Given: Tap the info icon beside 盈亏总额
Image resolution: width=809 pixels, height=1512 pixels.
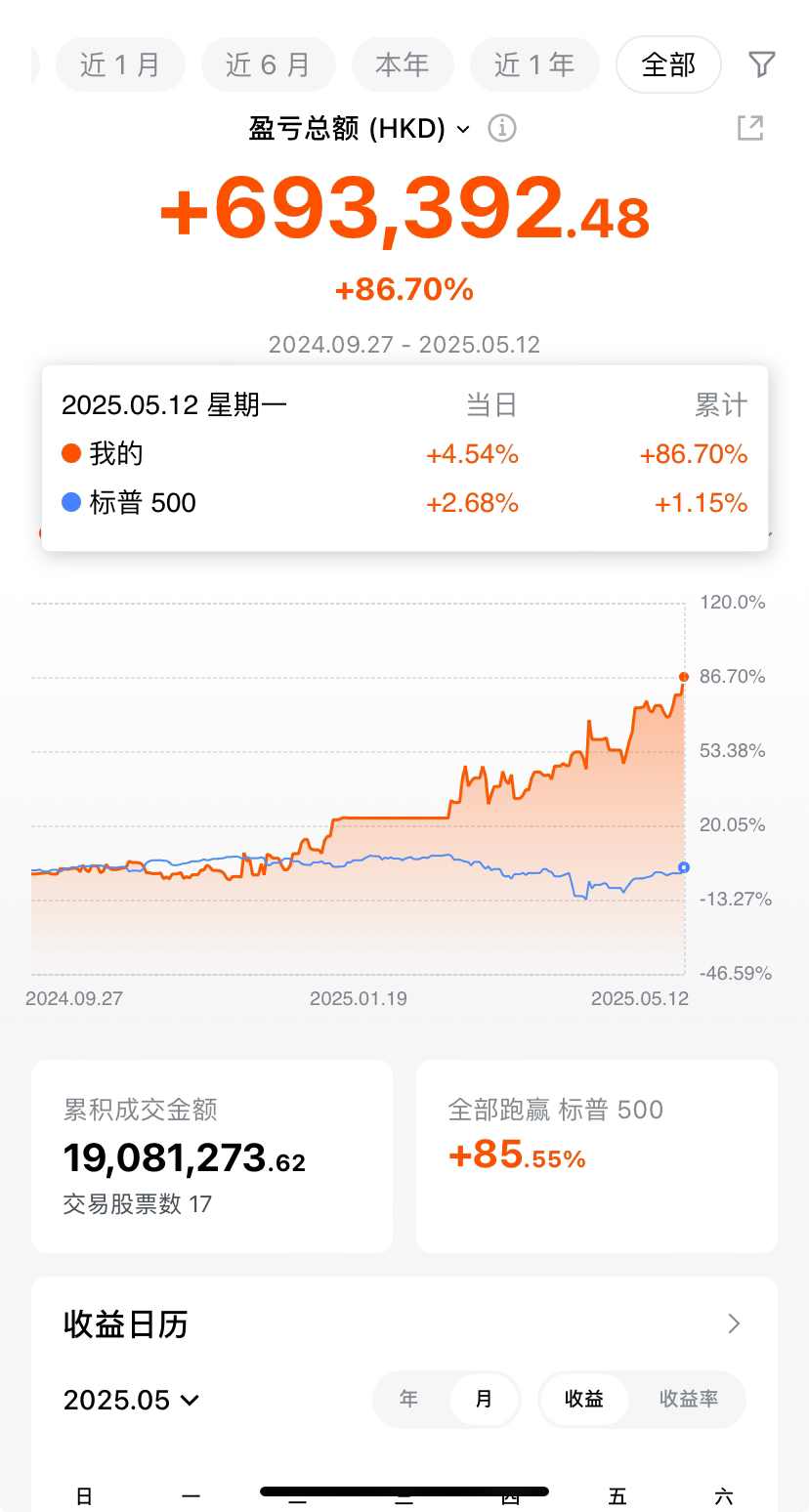Looking at the screenshot, I should coord(501,128).
